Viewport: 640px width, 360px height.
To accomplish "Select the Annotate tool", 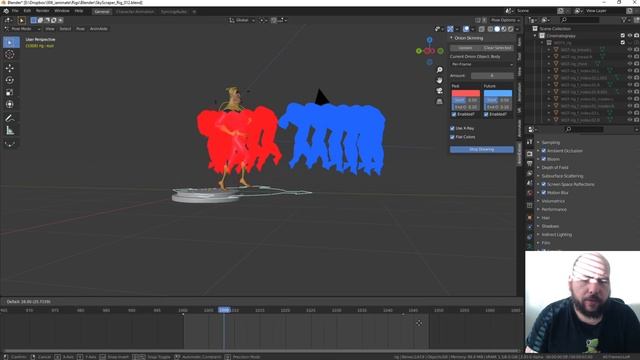I will click(10, 118).
